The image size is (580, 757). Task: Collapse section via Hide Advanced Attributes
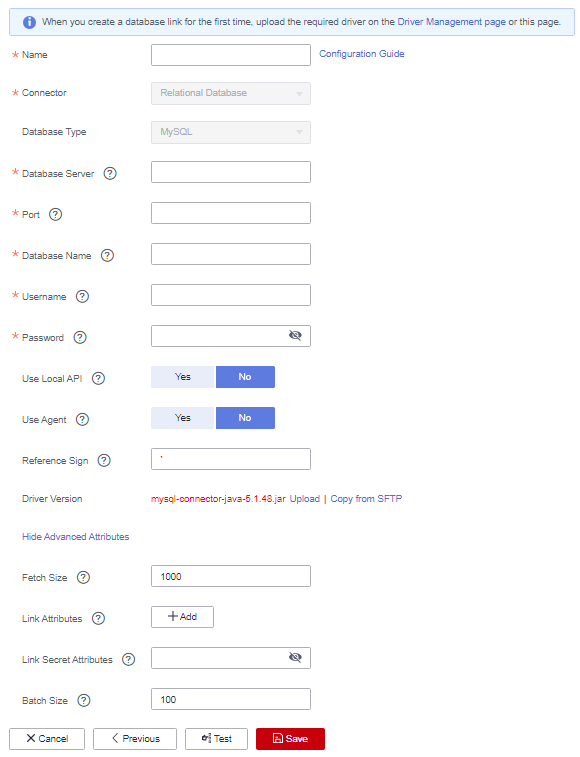76,537
